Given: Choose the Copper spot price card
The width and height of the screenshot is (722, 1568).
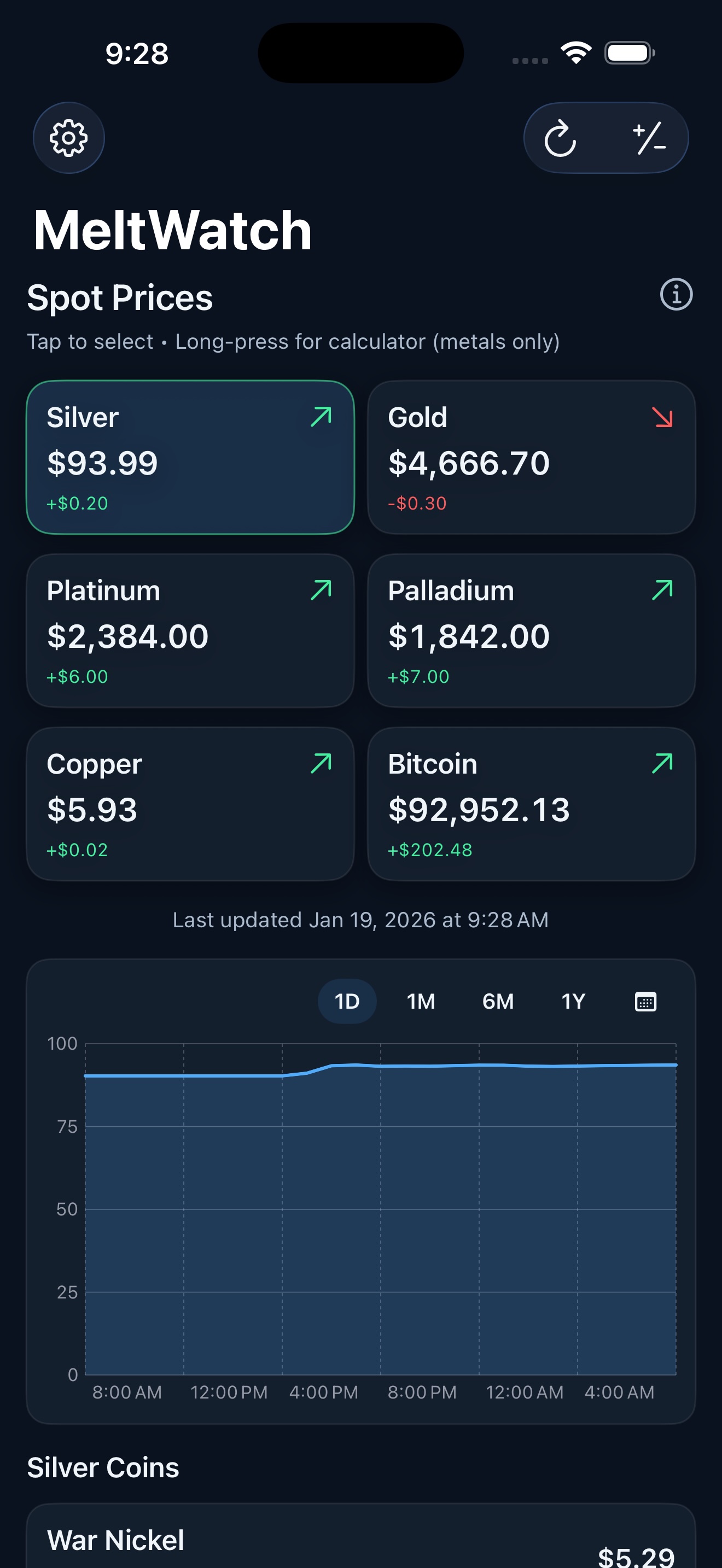Looking at the screenshot, I should pyautogui.click(x=190, y=804).
